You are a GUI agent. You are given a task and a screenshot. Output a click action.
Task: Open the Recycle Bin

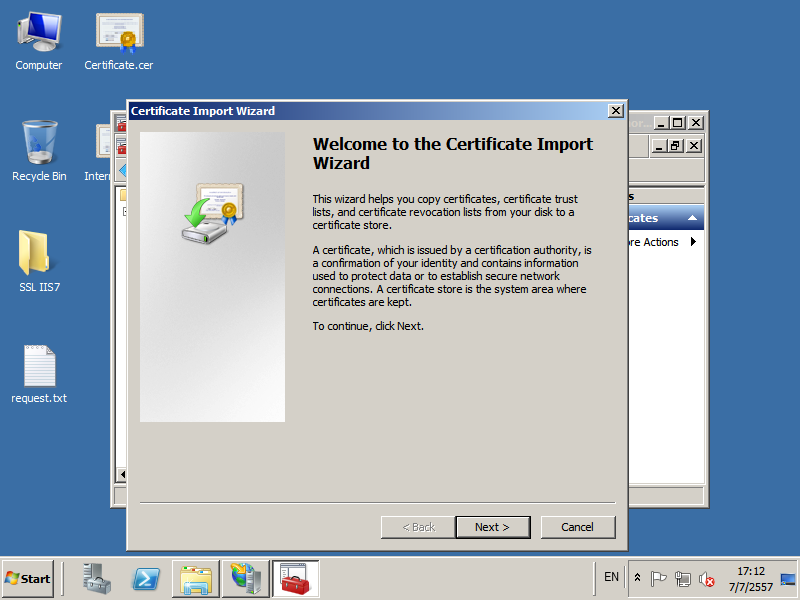tap(39, 150)
